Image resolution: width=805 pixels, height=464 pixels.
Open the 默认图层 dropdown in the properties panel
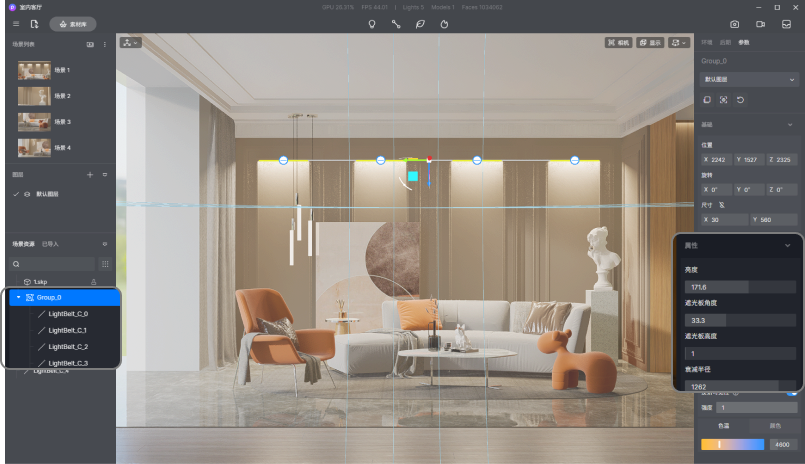749,79
